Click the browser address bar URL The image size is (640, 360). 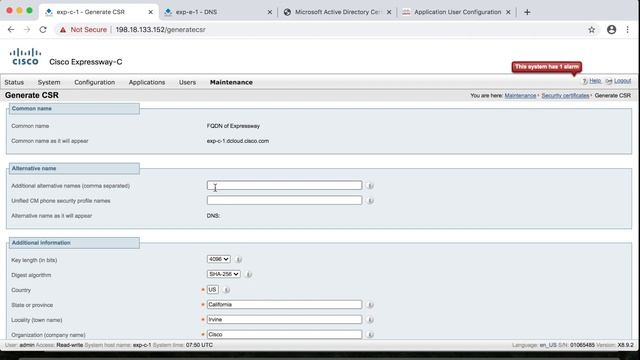(160, 30)
